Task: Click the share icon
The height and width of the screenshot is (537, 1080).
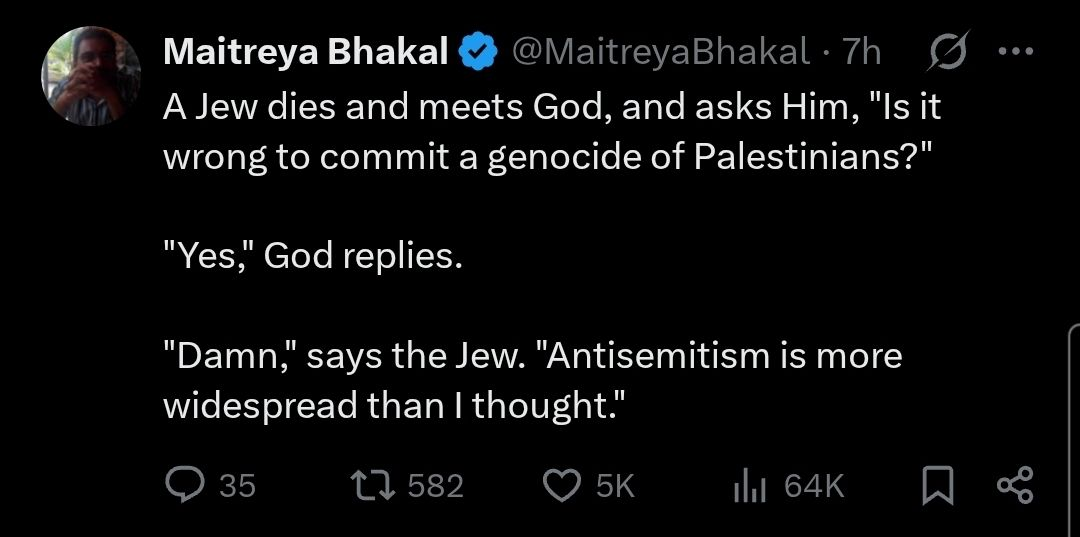Action: click(1013, 487)
